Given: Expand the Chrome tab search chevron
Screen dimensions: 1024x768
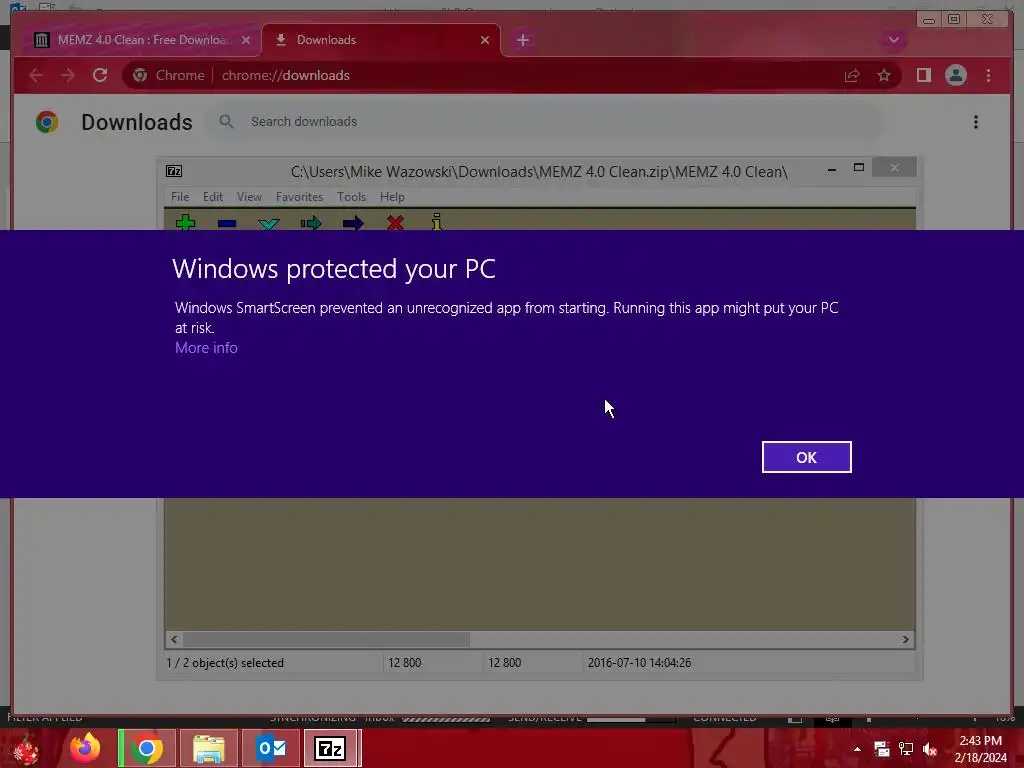Looking at the screenshot, I should [893, 40].
